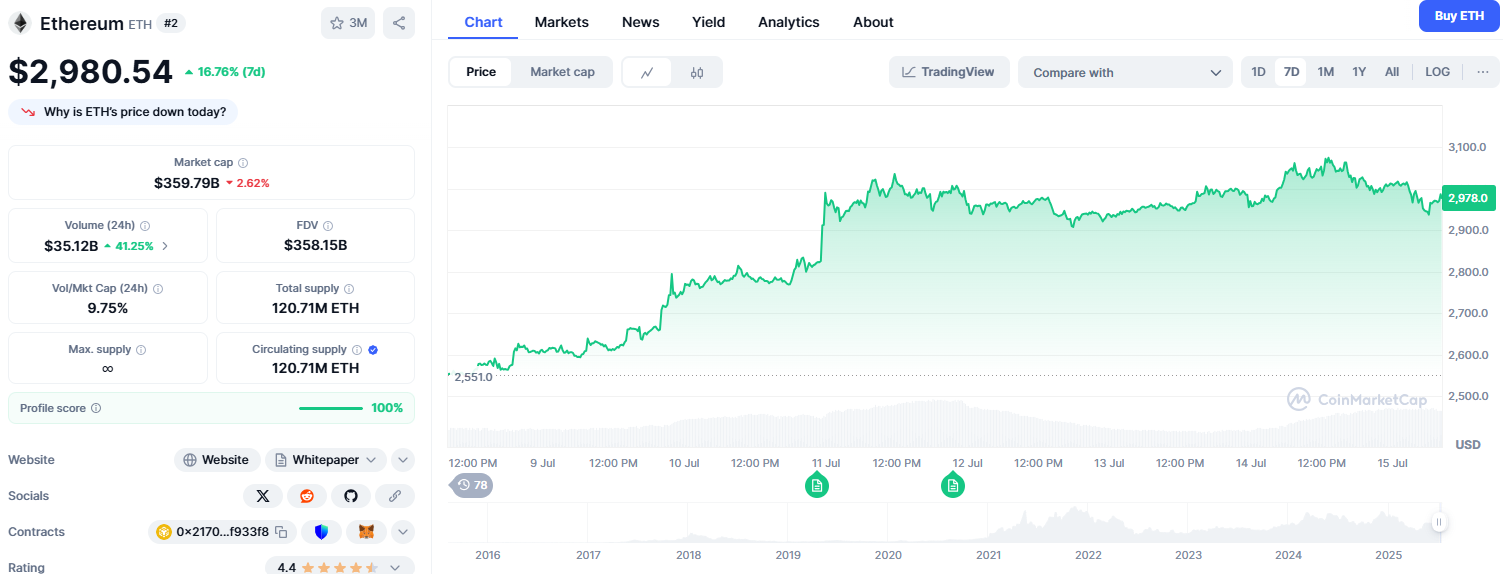Open news marker near 12 Jul
This screenshot has height=574, width=1503.
tap(953, 486)
